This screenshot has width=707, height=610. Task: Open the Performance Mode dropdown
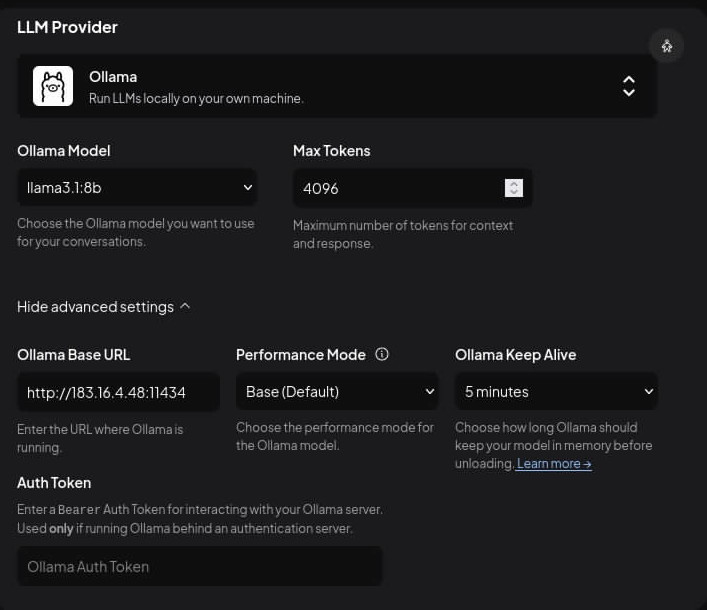pyautogui.click(x=336, y=391)
